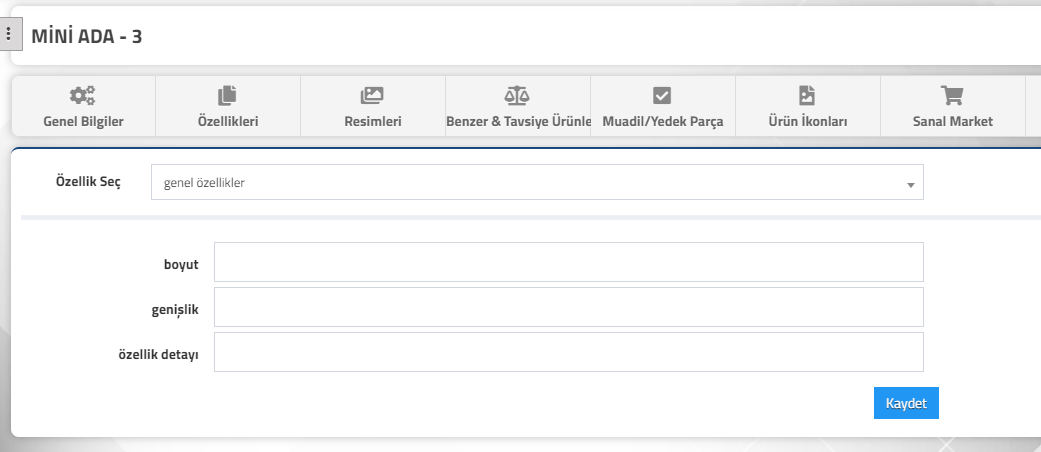
Task: Click the image-file icon above Ürün İkonları
Action: tap(807, 96)
